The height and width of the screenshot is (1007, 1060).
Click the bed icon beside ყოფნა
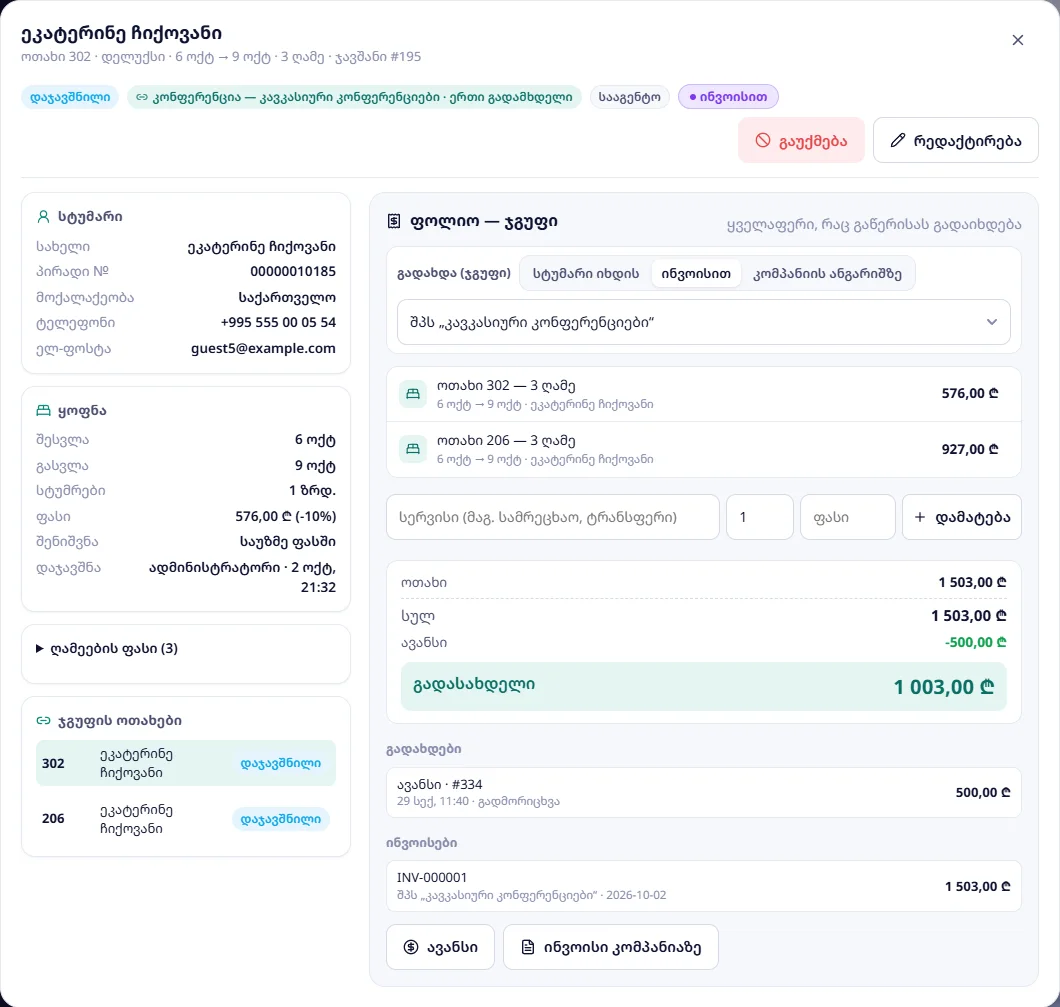coord(43,411)
